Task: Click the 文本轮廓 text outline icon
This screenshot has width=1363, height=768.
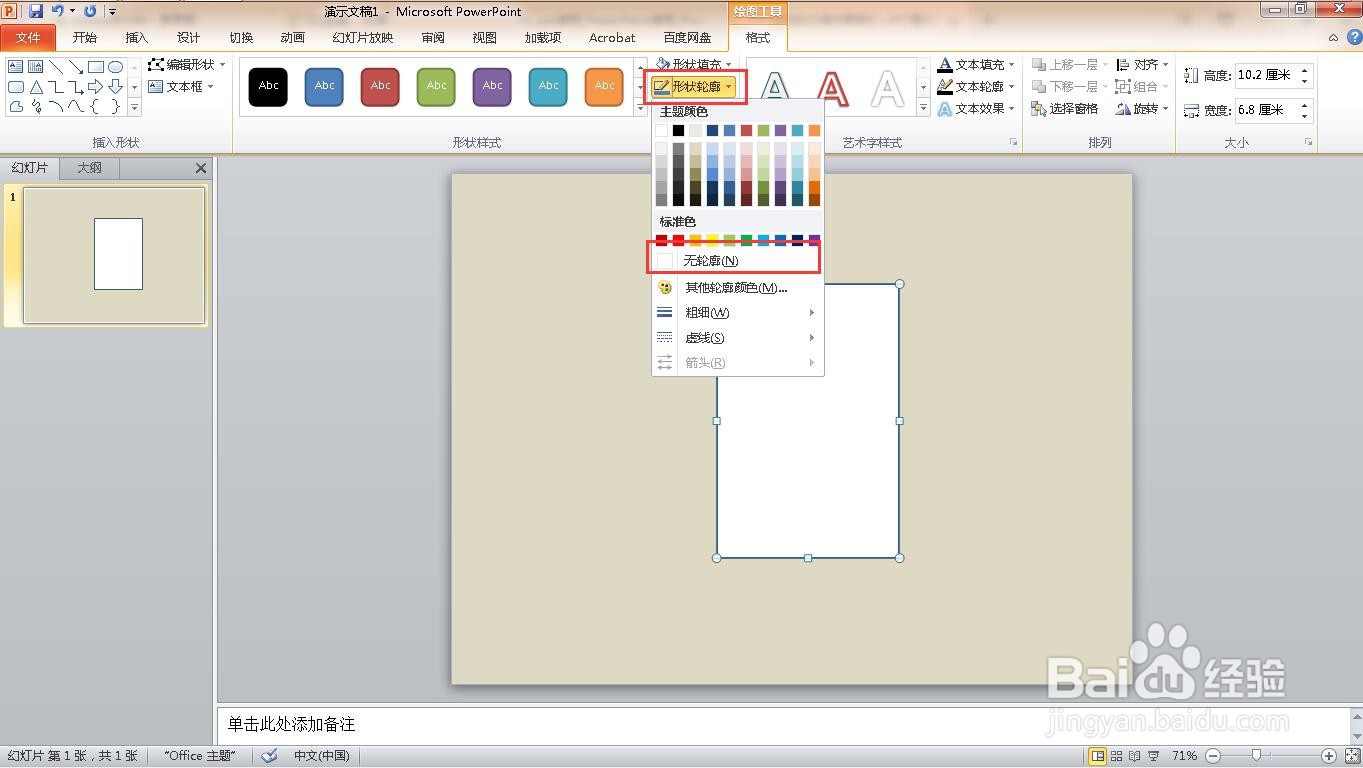Action: point(945,86)
